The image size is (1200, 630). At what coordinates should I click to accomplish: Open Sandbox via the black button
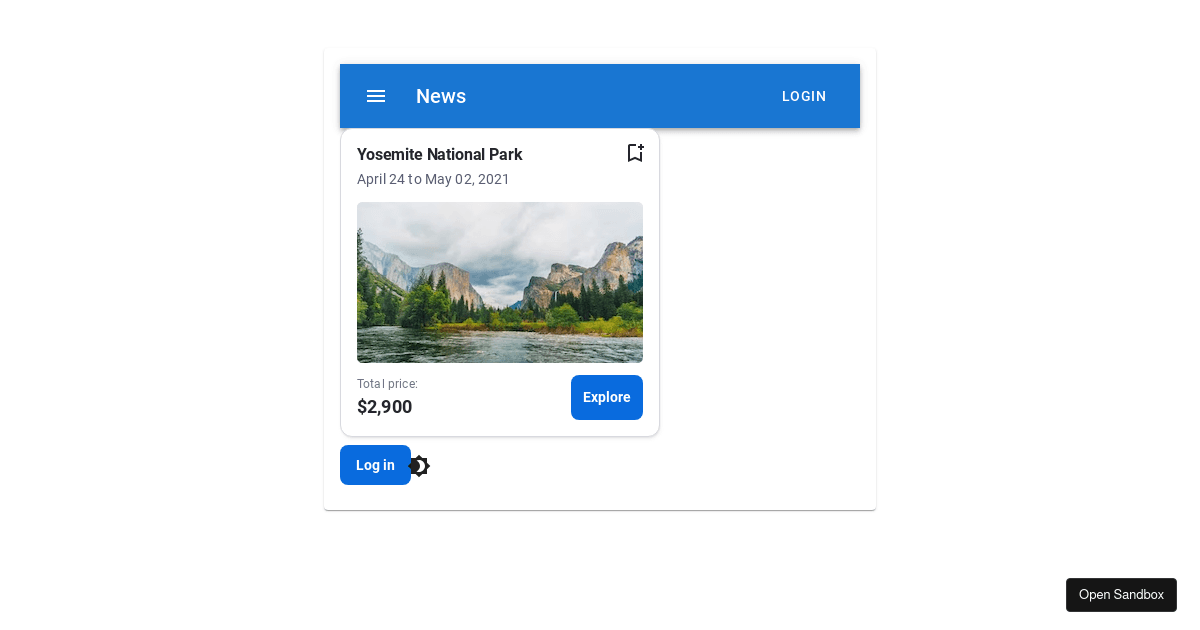tap(1121, 595)
